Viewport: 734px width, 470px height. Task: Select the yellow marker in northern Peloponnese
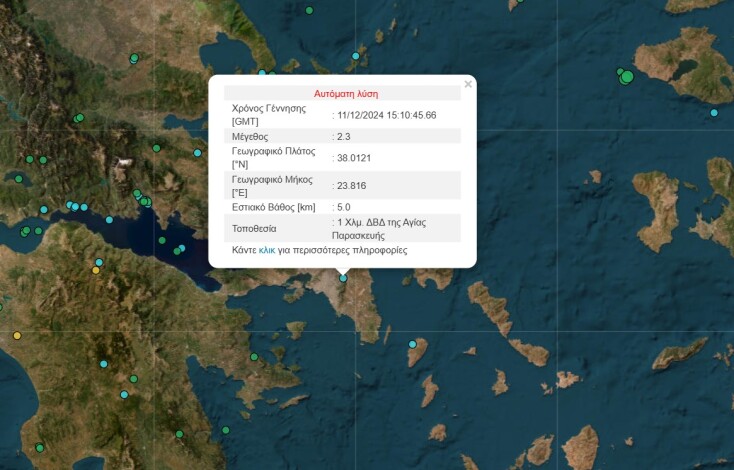click(x=96, y=270)
